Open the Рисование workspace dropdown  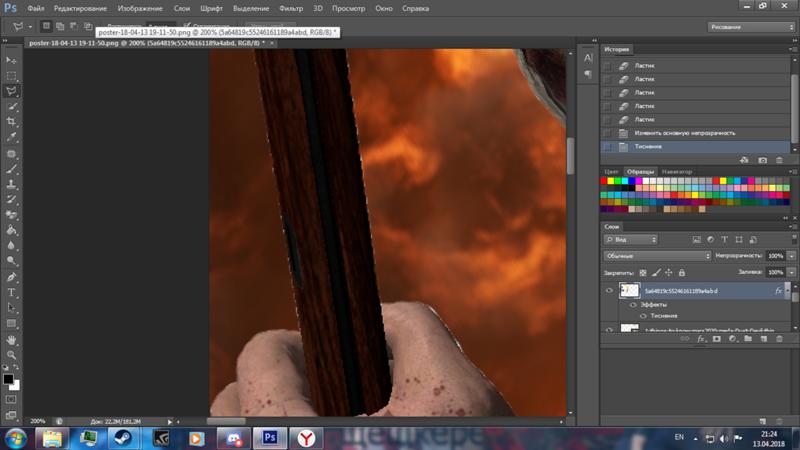click(x=751, y=27)
